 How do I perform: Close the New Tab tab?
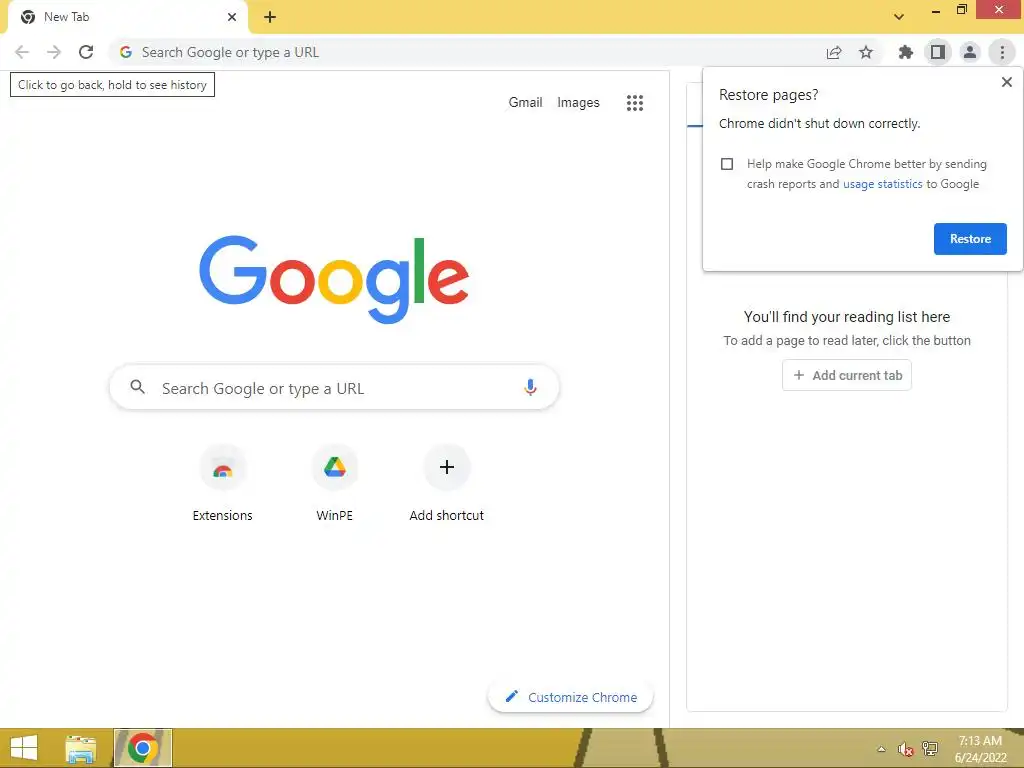[232, 17]
